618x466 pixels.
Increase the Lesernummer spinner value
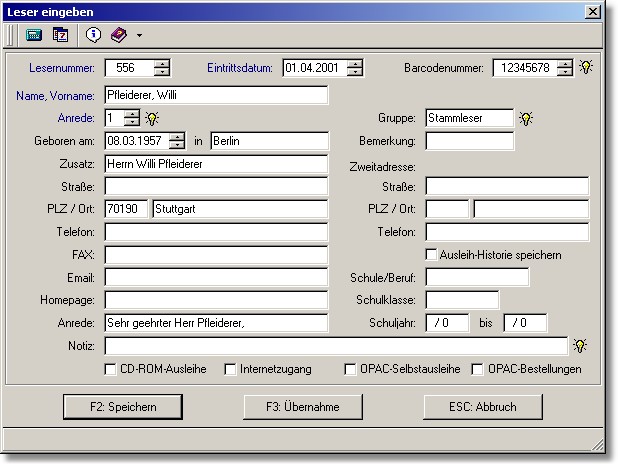tap(162, 63)
